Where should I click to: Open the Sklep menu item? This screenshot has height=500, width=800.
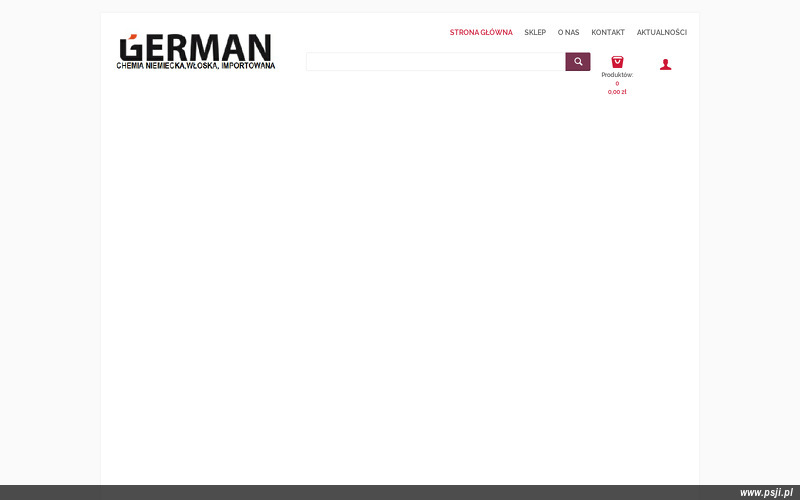tap(535, 32)
